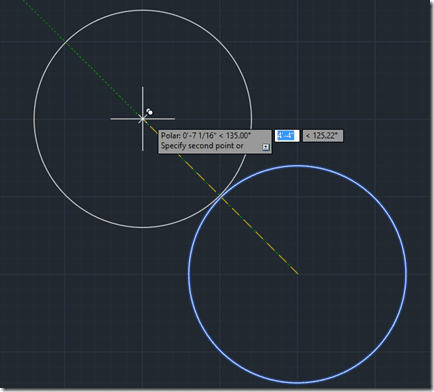This screenshot has width=434, height=392.
Task: Pick the tangent point where both circles touch
Action: 220,197
